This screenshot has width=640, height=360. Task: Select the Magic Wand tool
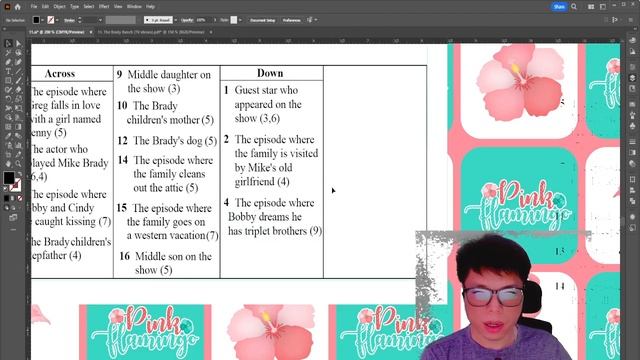[8, 53]
